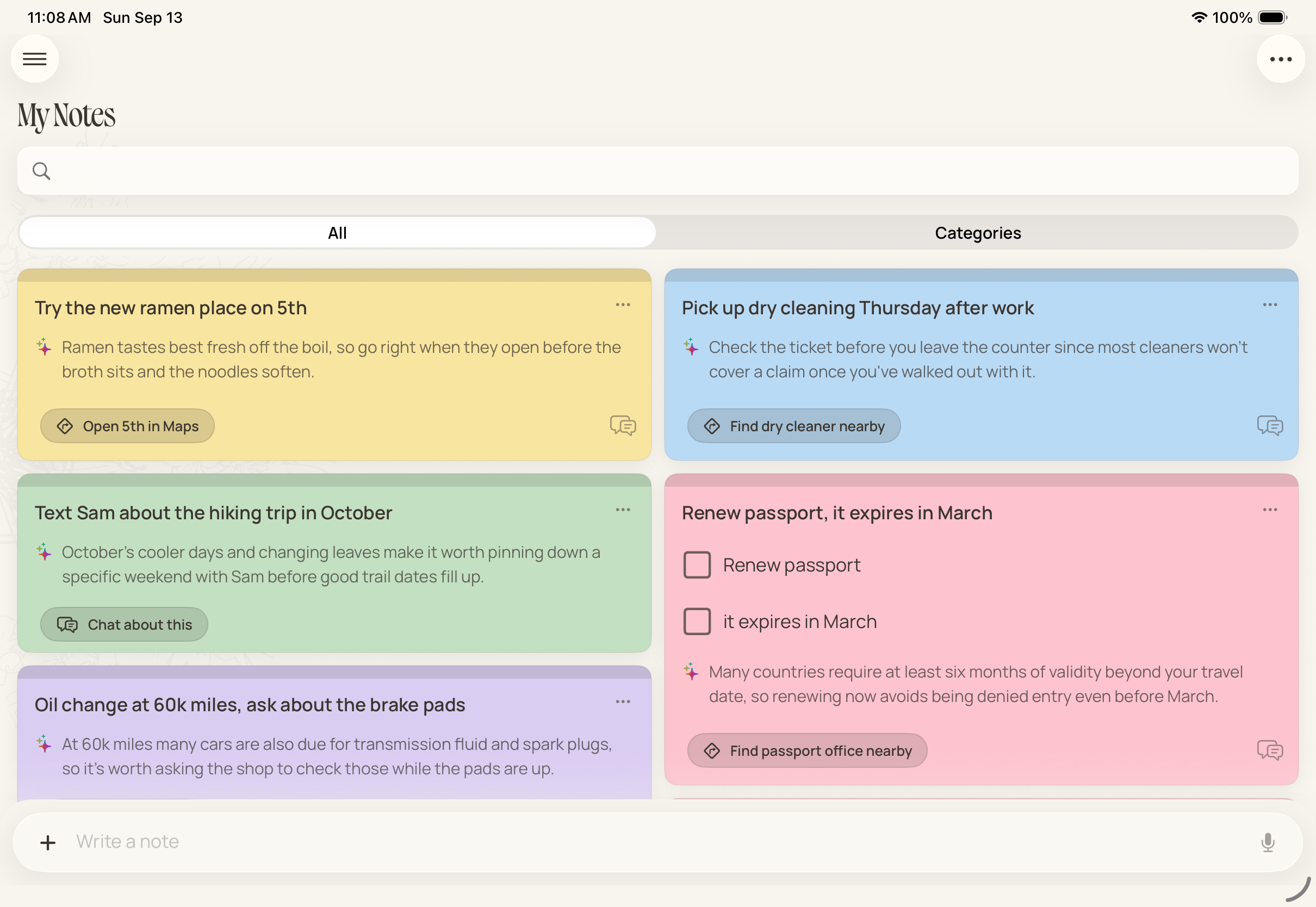The width and height of the screenshot is (1316, 907).
Task: Open options on the ramen place note
Action: tap(623, 305)
